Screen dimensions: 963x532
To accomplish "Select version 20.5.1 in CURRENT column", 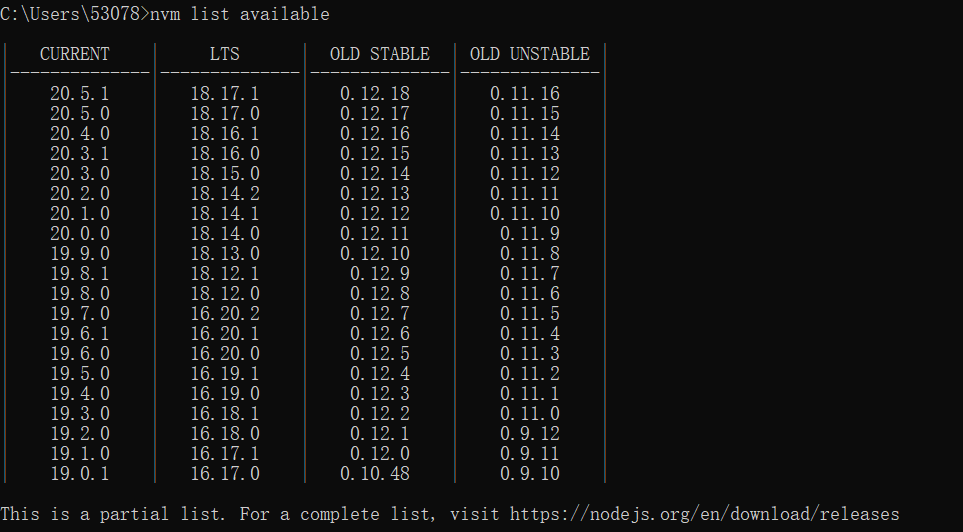I will click(x=80, y=94).
